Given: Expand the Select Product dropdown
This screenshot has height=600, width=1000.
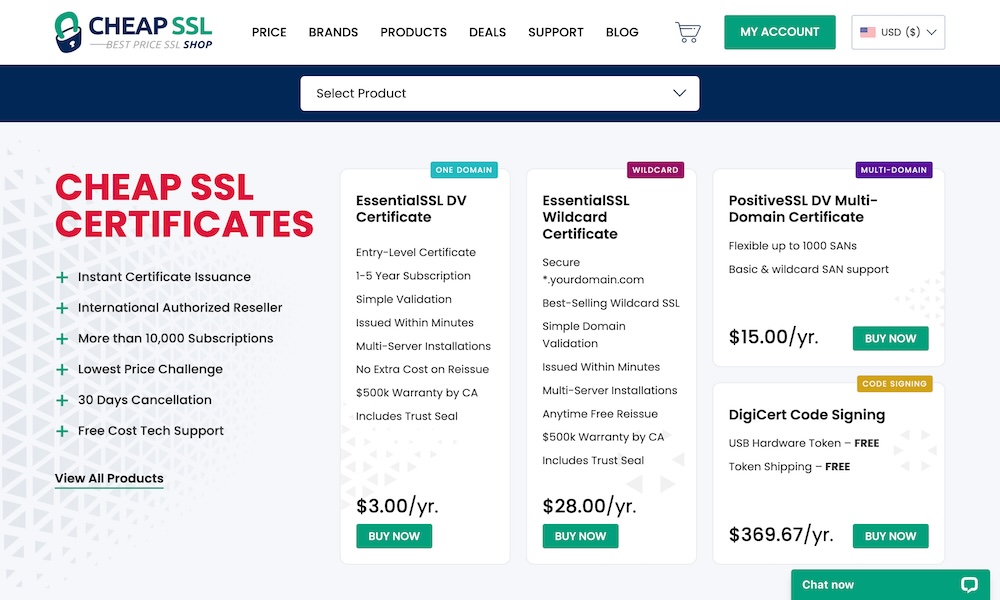Looking at the screenshot, I should (x=500, y=93).
